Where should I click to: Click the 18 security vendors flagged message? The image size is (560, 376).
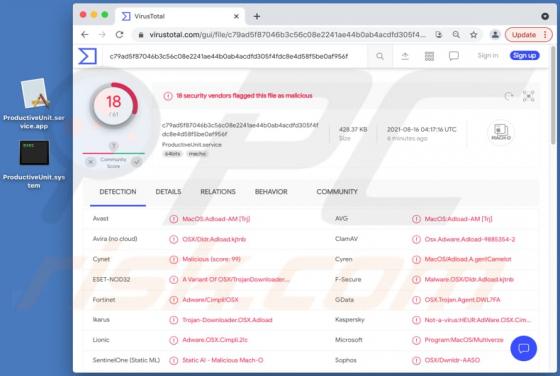tap(244, 96)
